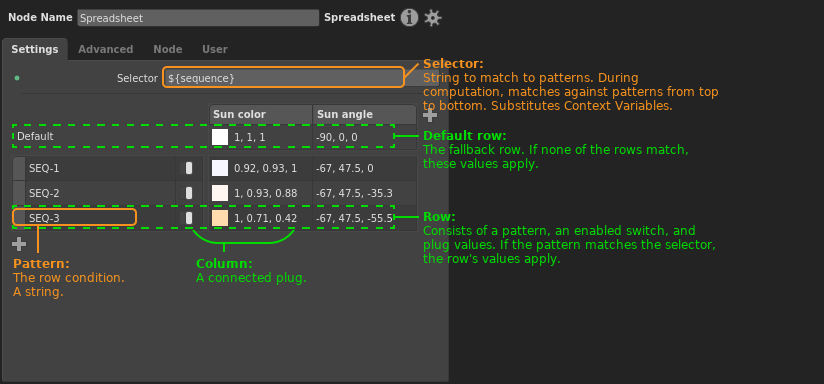Open the node info icon
The image size is (824, 384).
(409, 18)
